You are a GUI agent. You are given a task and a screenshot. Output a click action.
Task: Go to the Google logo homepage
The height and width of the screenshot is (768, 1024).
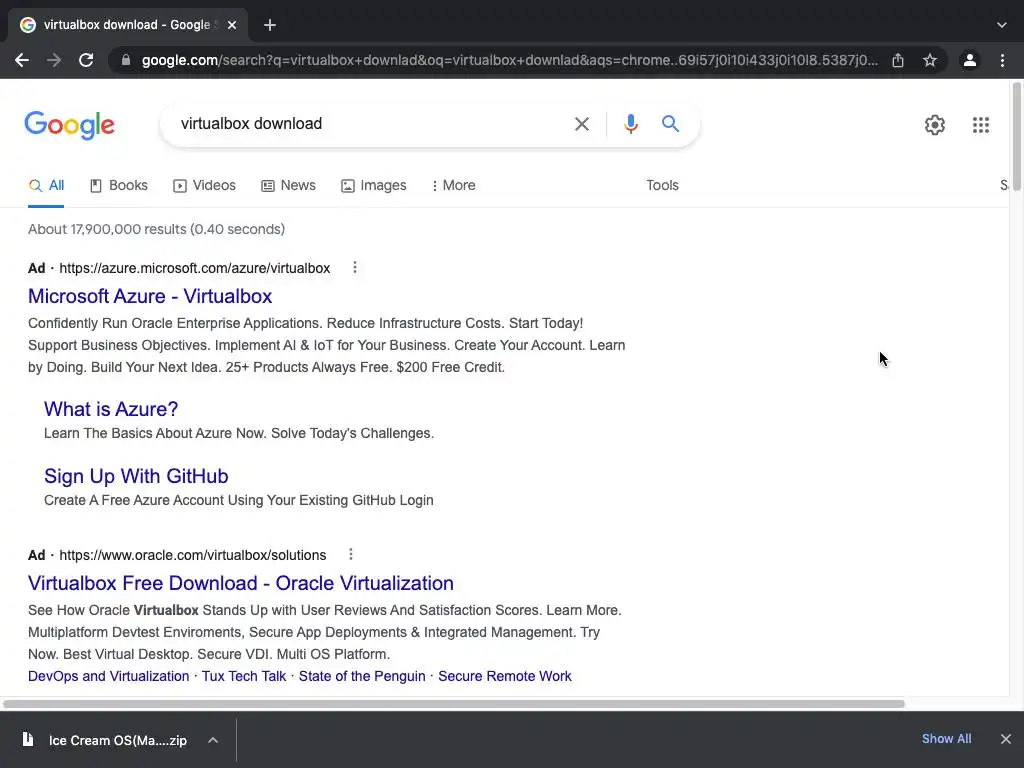coord(69,125)
